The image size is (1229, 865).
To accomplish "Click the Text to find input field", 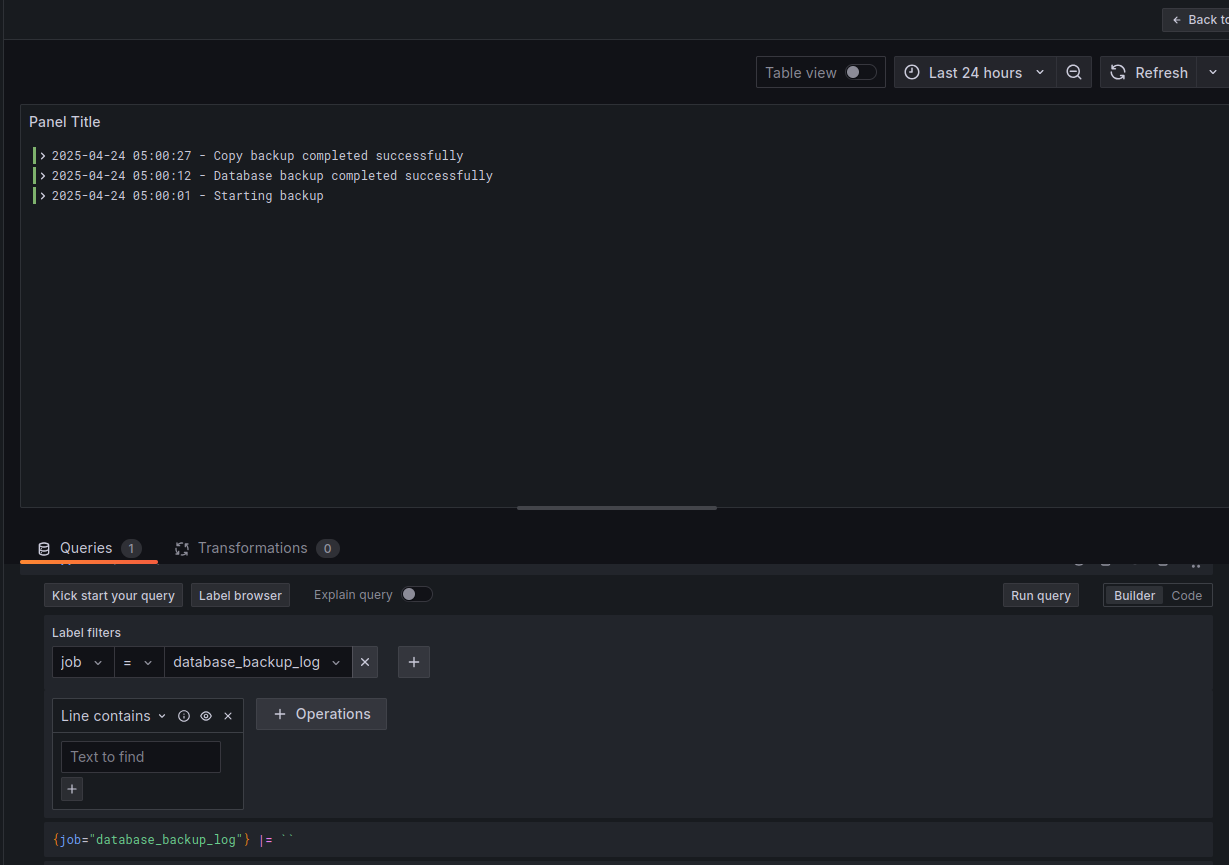I will 140,757.
